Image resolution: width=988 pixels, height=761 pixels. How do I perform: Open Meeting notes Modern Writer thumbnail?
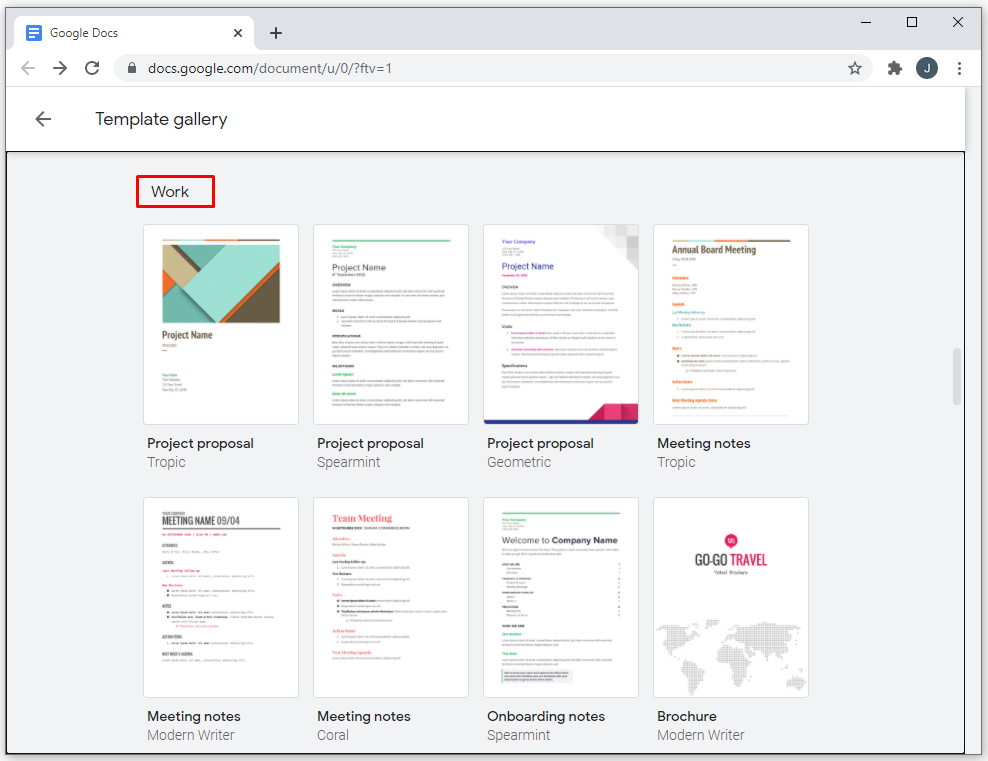[221, 597]
